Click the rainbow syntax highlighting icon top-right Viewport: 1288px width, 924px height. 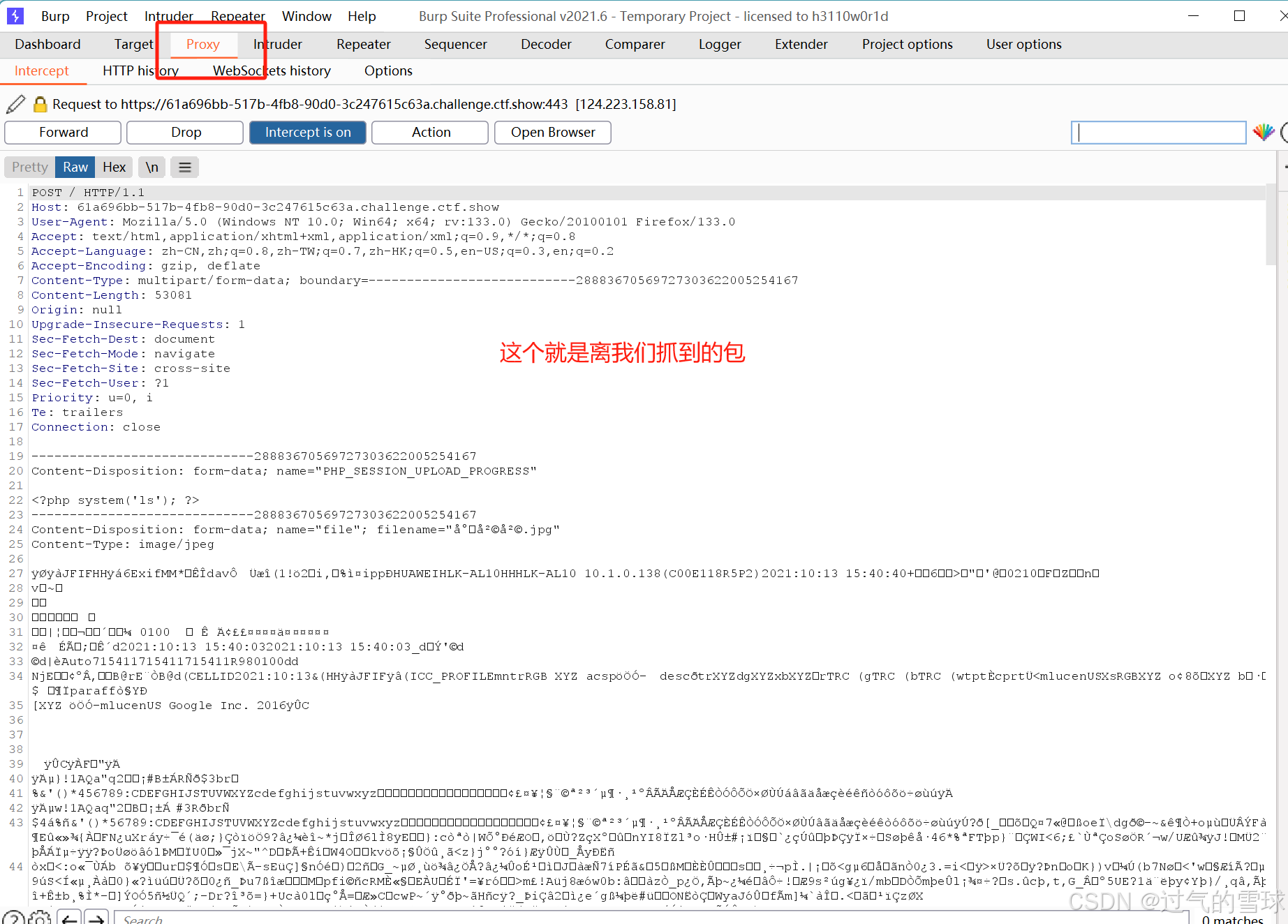(1264, 132)
